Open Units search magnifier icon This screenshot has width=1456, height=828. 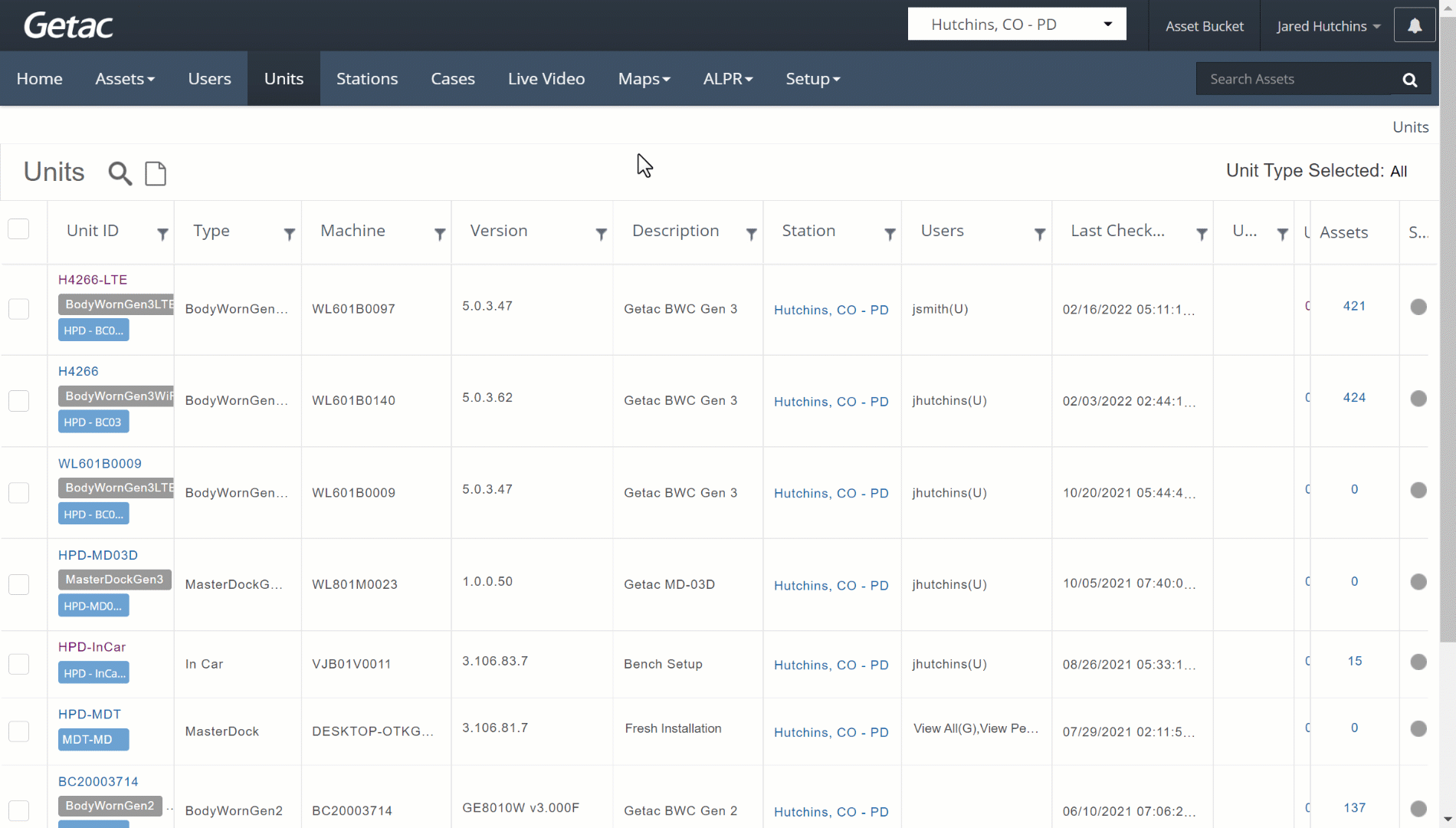point(120,173)
